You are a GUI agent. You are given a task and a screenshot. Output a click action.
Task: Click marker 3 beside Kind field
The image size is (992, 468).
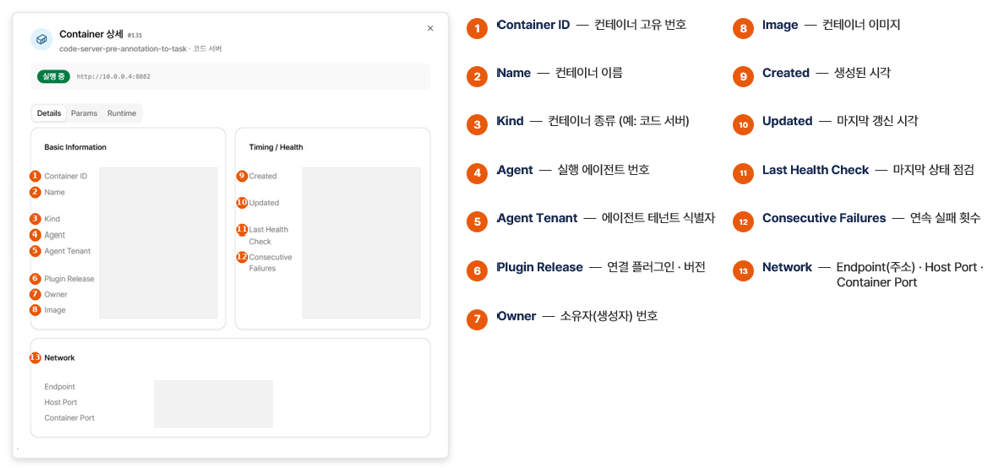point(35,219)
